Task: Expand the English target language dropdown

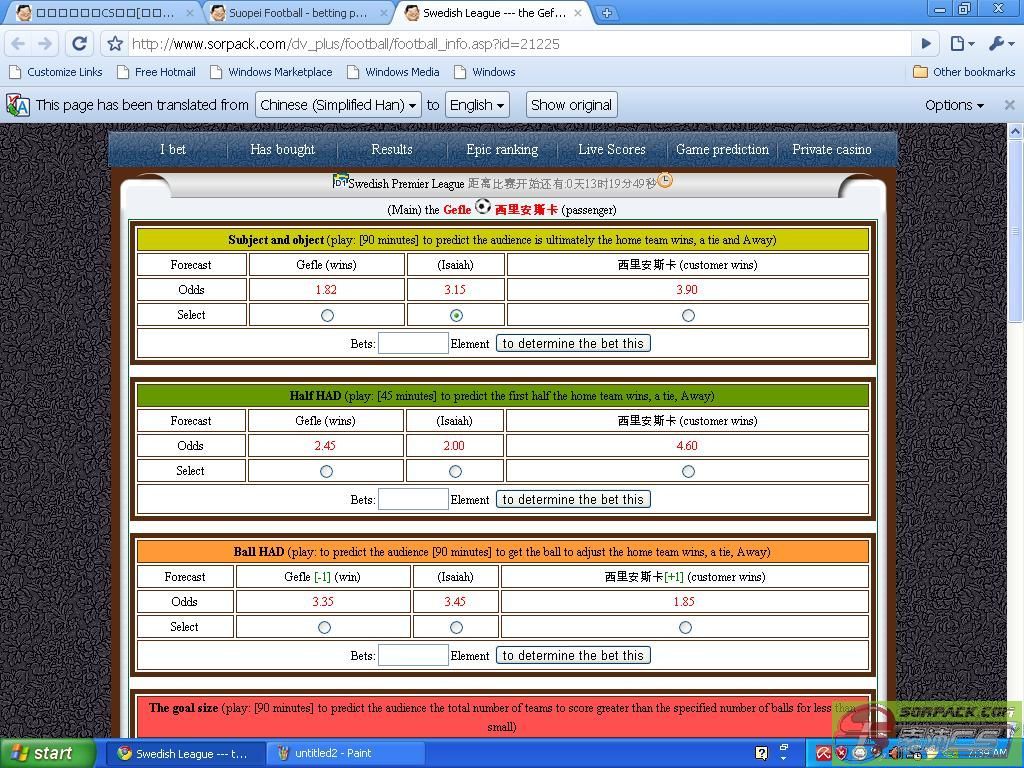Action: click(x=477, y=105)
